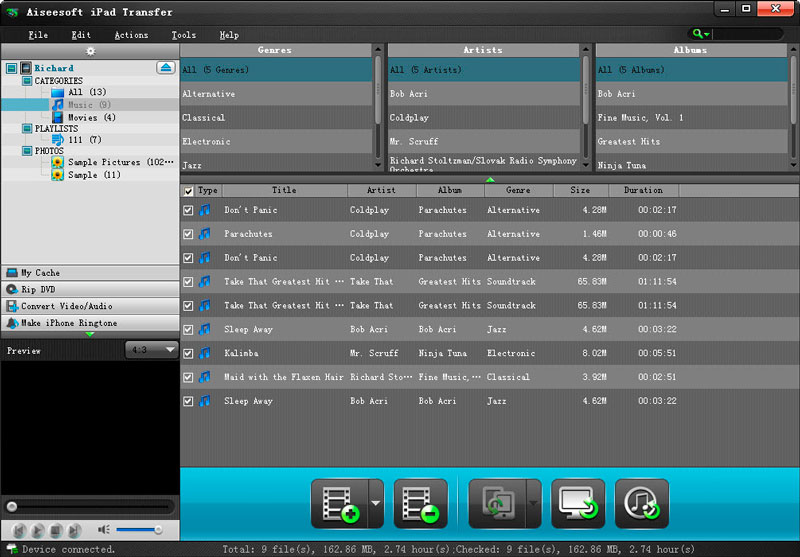Uncheck the Parachutes song checkbox
Viewport: 800px width, 557px height.
tap(188, 234)
